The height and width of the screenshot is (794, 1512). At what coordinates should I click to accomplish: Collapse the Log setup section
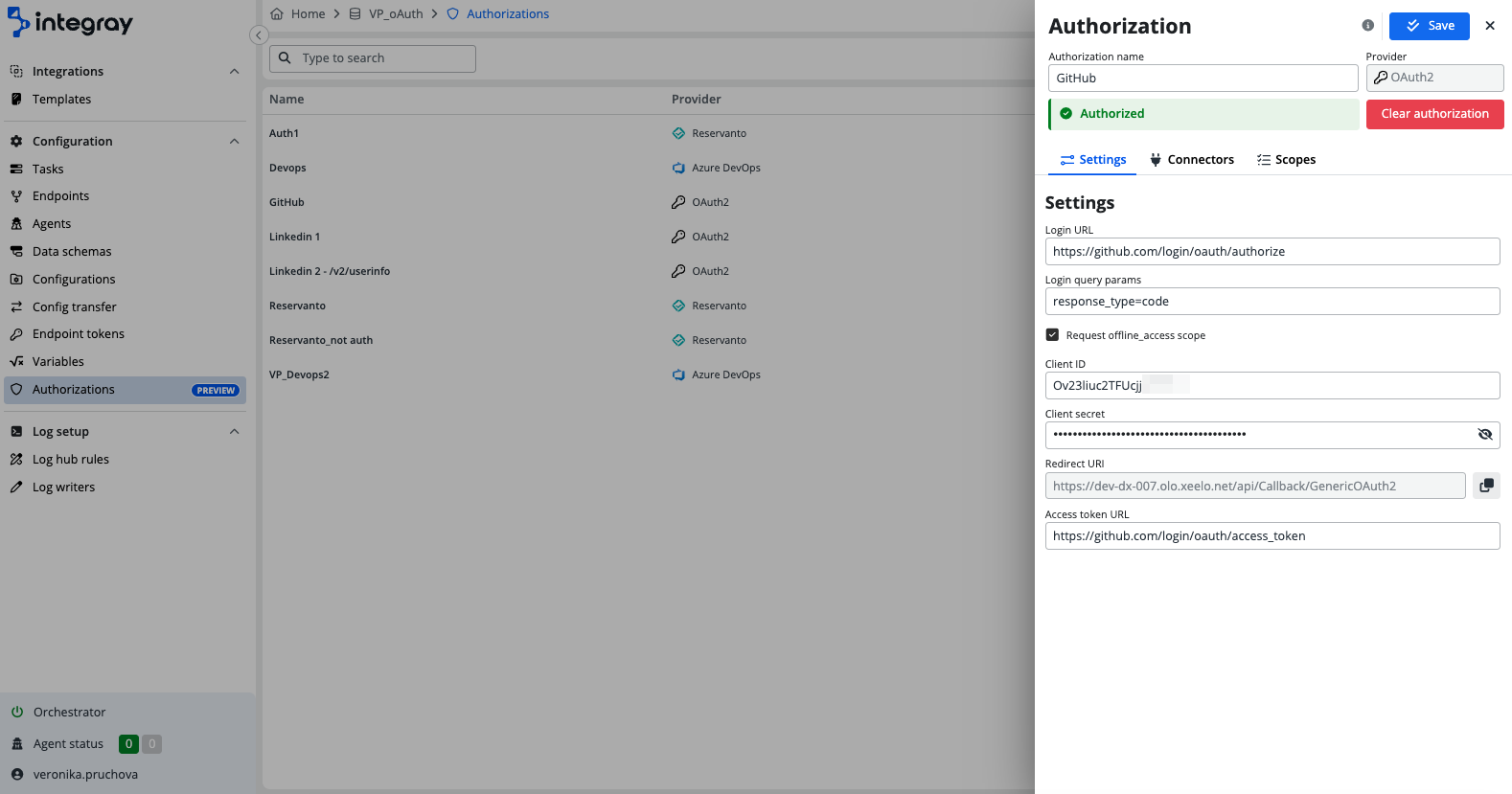[x=235, y=432]
